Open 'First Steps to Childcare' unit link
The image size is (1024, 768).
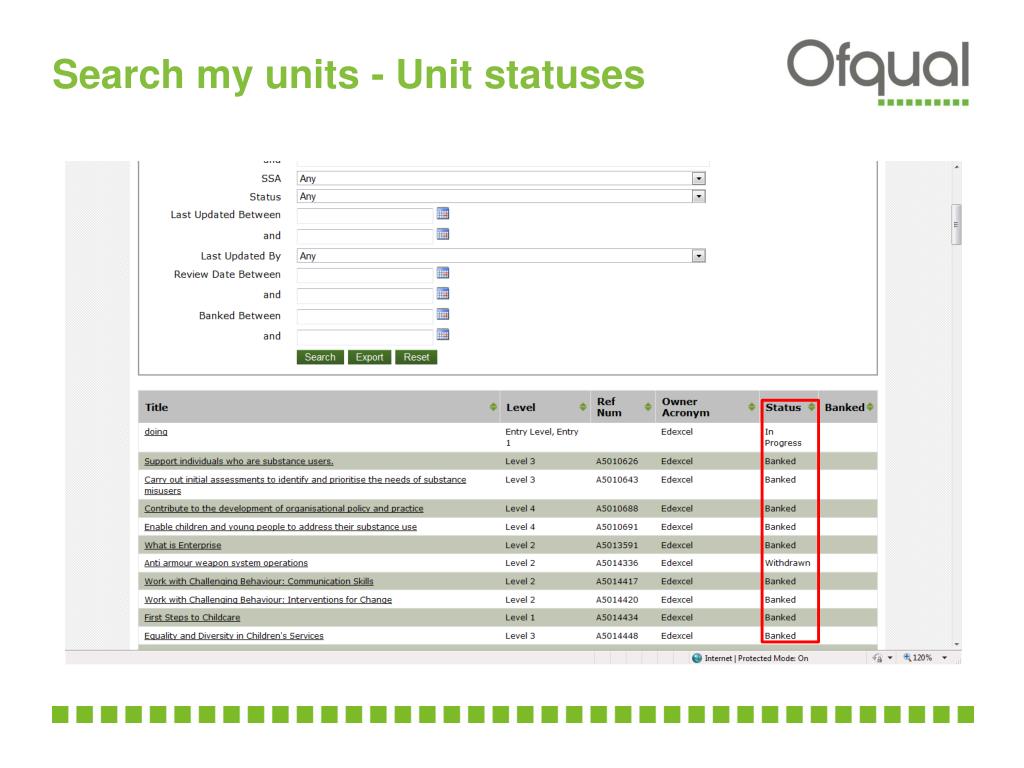tap(192, 617)
